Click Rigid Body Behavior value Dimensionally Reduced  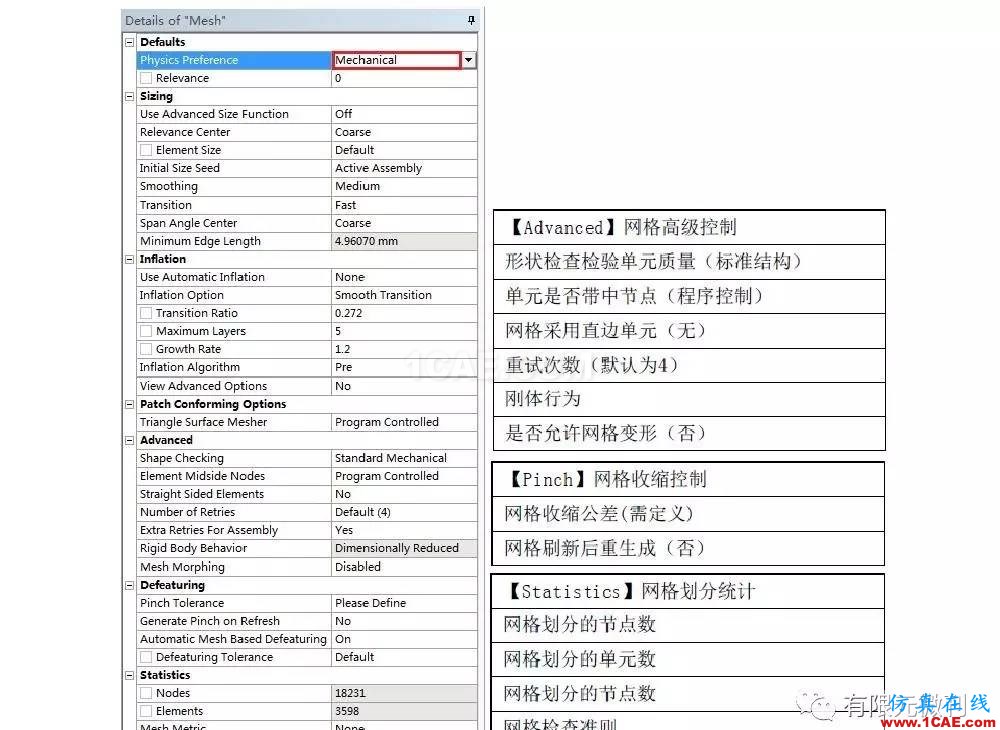[404, 548]
